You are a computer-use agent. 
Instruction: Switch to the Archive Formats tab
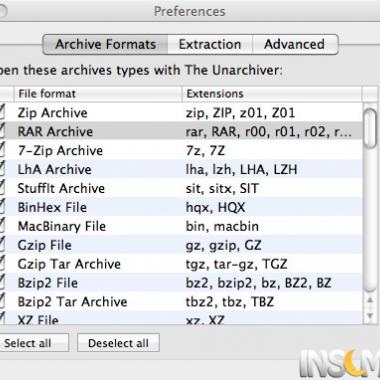[105, 44]
